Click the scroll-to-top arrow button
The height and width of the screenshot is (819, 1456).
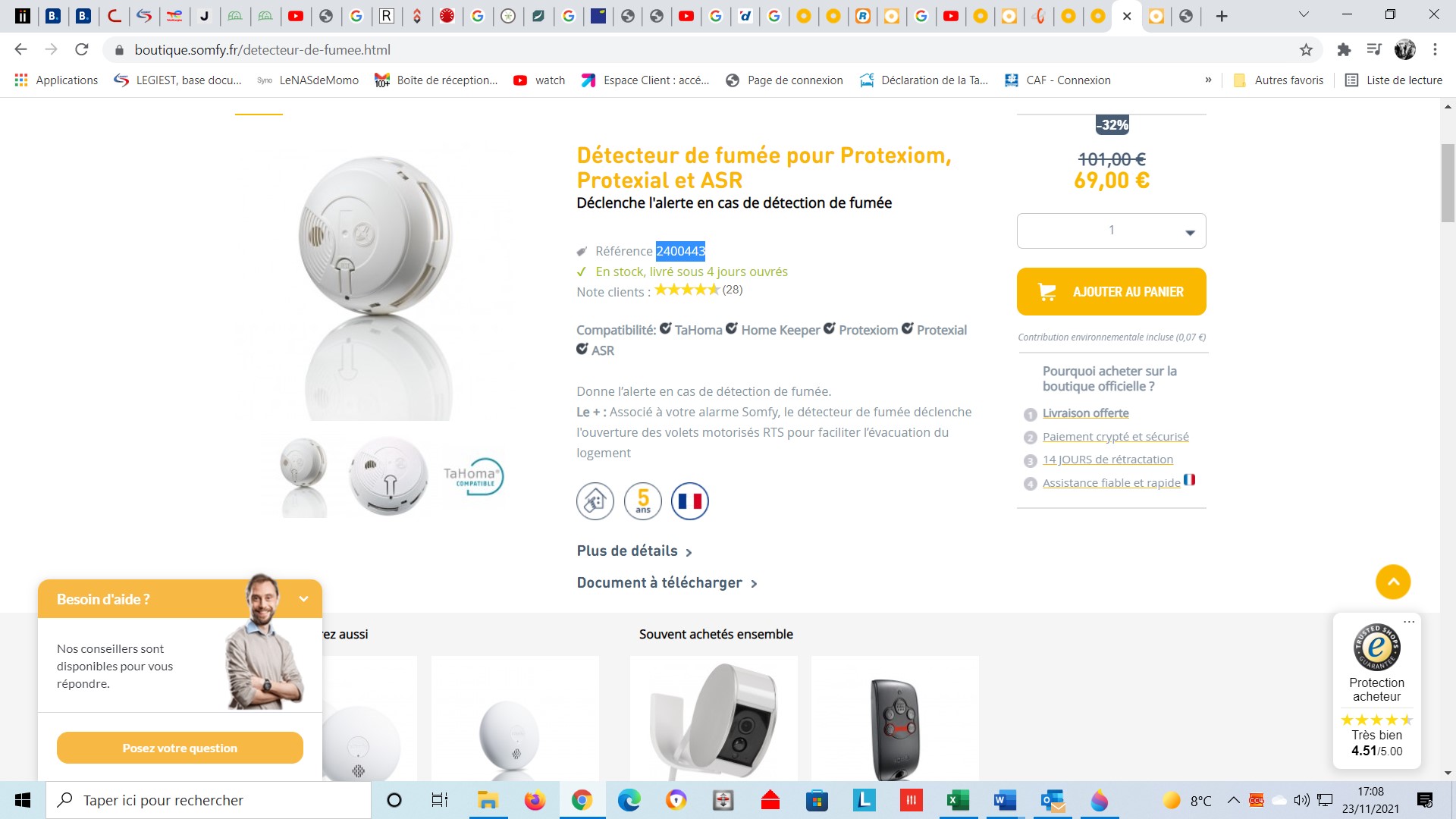pos(1393,582)
